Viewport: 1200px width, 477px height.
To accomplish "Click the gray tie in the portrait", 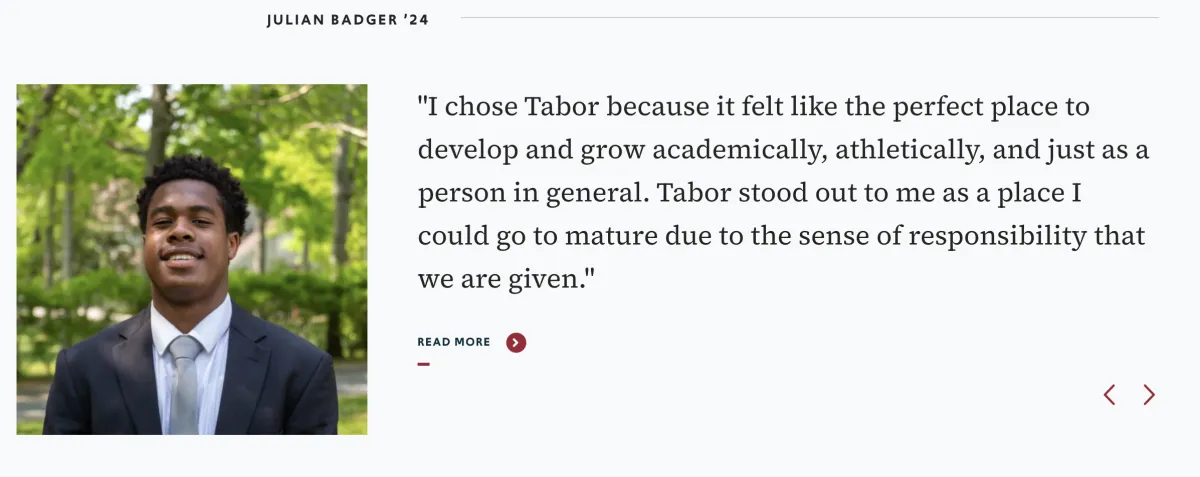I will click(x=185, y=384).
